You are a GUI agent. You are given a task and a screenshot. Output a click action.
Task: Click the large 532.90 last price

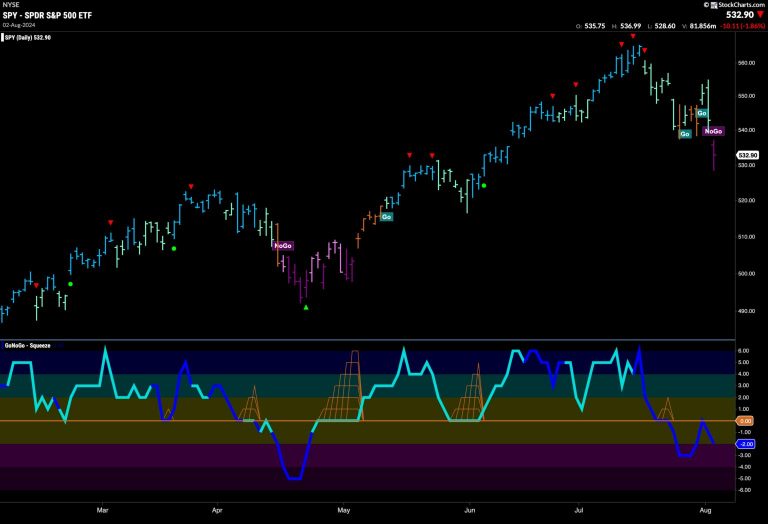point(740,15)
